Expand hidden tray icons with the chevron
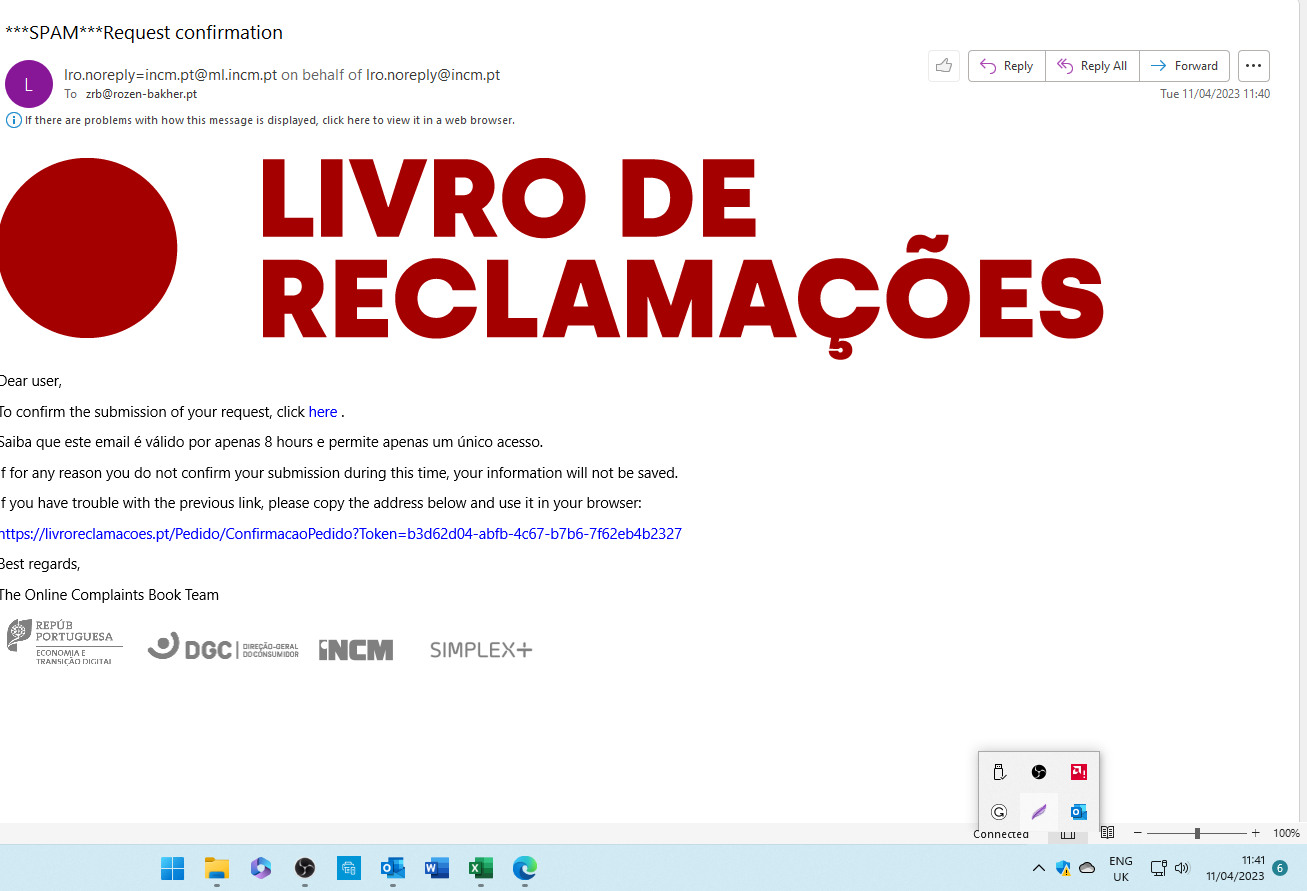The height and width of the screenshot is (891, 1307). point(1038,868)
